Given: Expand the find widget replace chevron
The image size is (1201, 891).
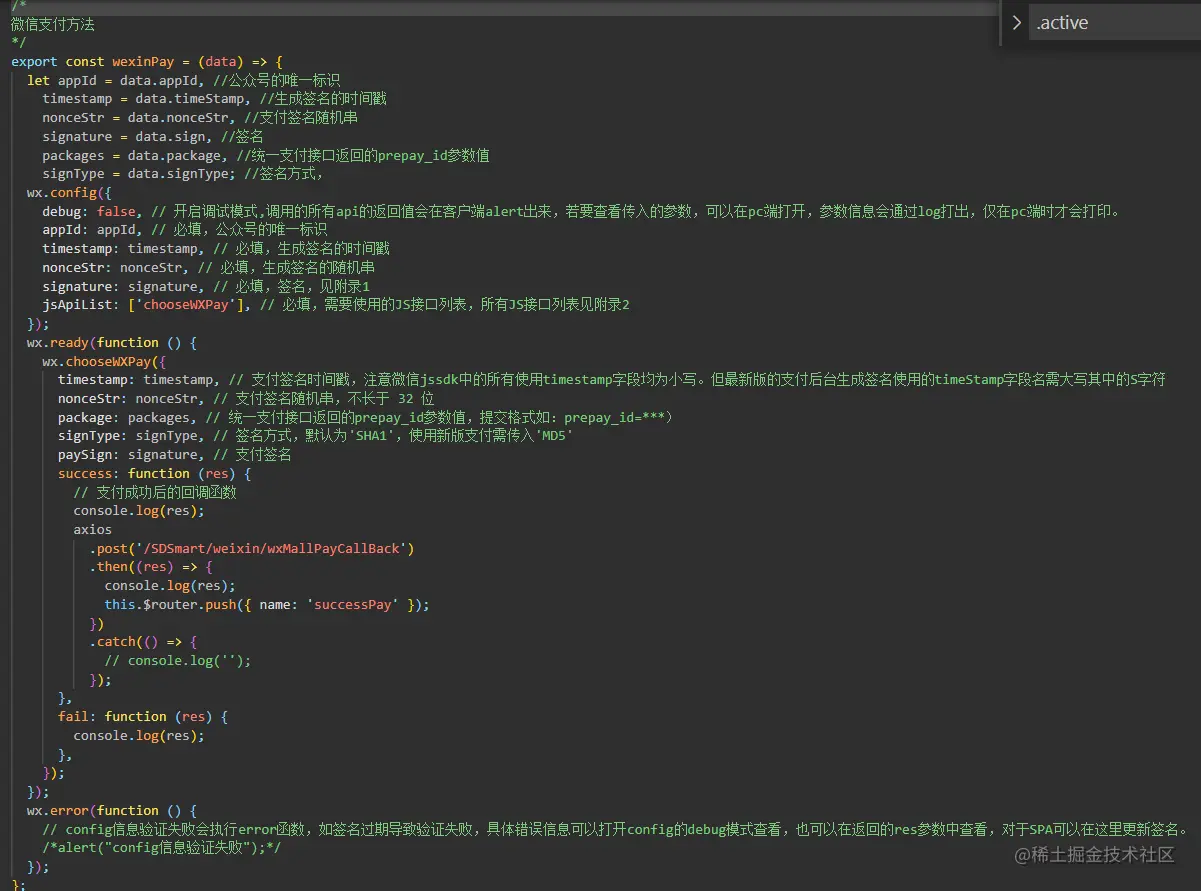Looking at the screenshot, I should 1017,23.
